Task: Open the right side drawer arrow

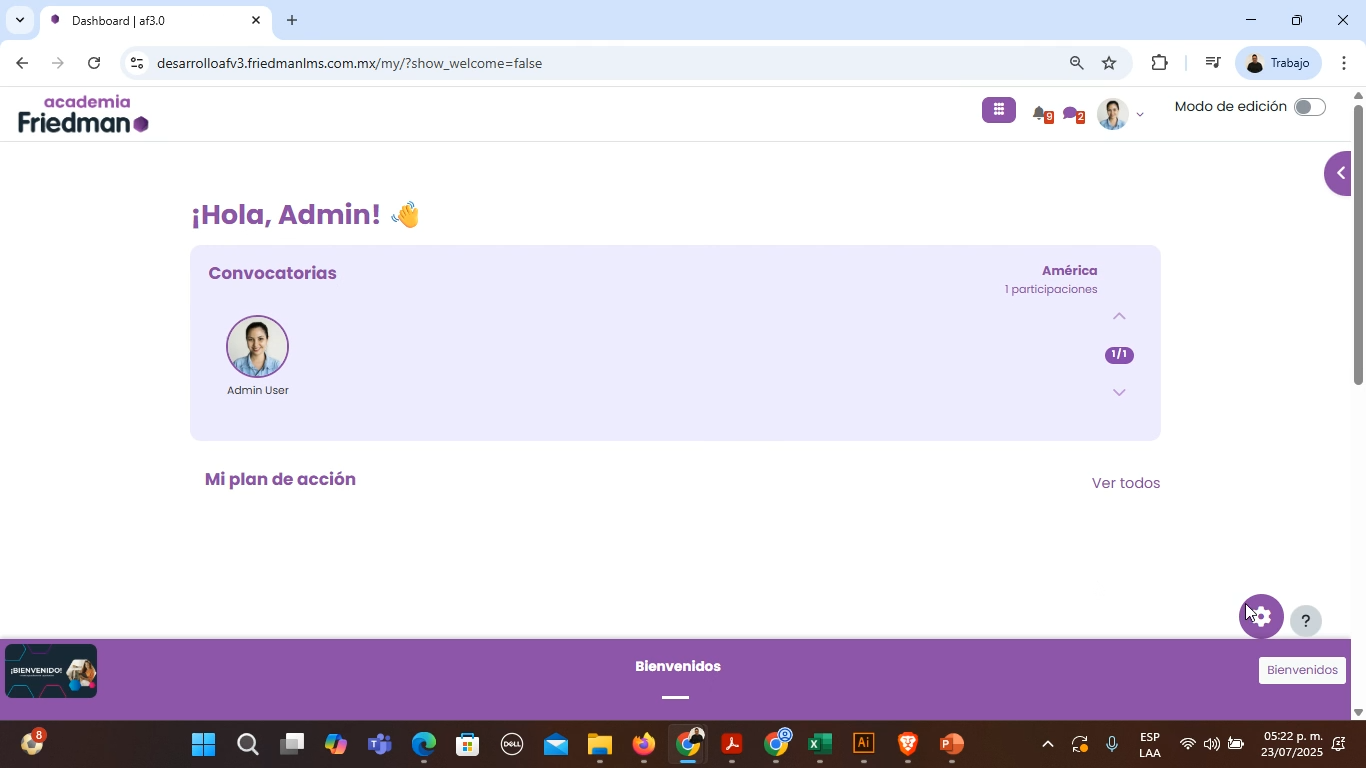Action: [1338, 173]
